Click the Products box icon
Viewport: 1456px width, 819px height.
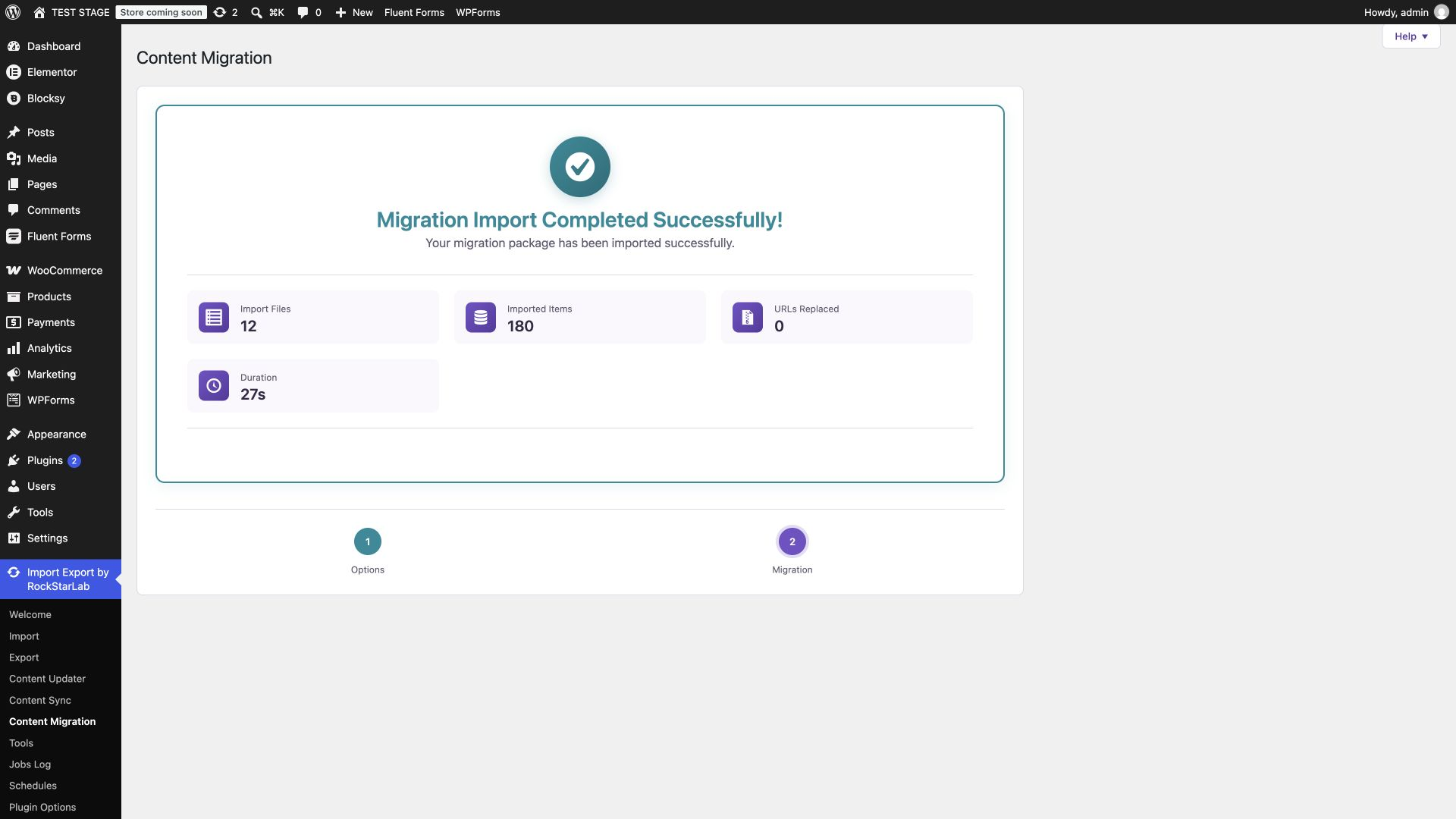coord(13,297)
